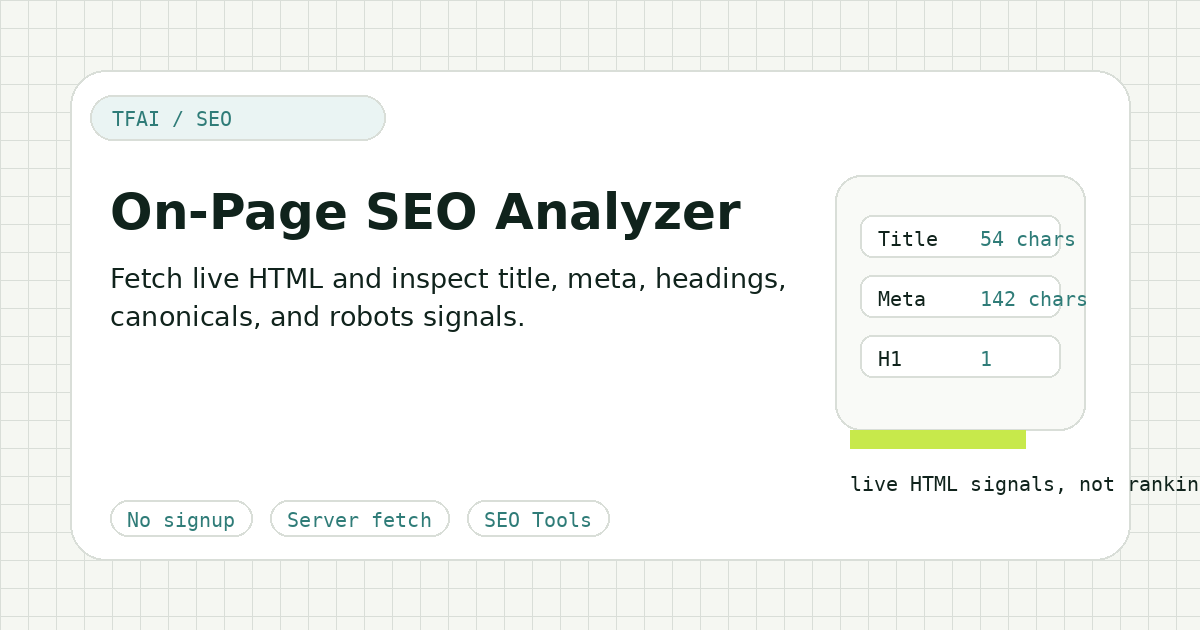
Task: Select the No signup tag
Action: coord(181,519)
